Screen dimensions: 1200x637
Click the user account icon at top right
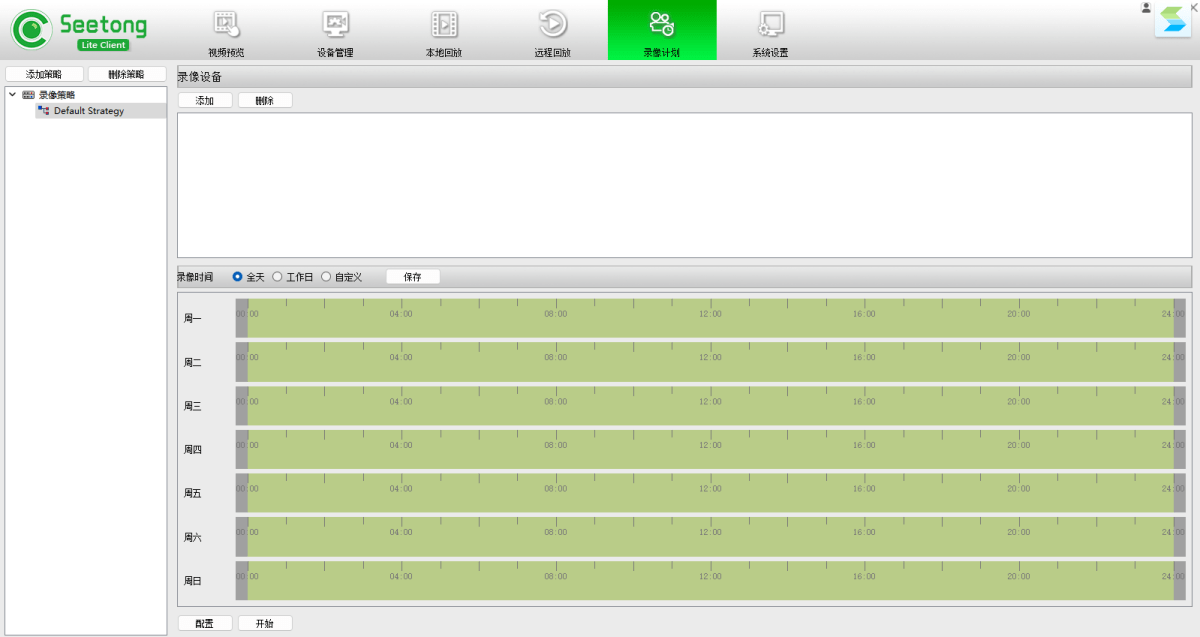pos(1146,8)
